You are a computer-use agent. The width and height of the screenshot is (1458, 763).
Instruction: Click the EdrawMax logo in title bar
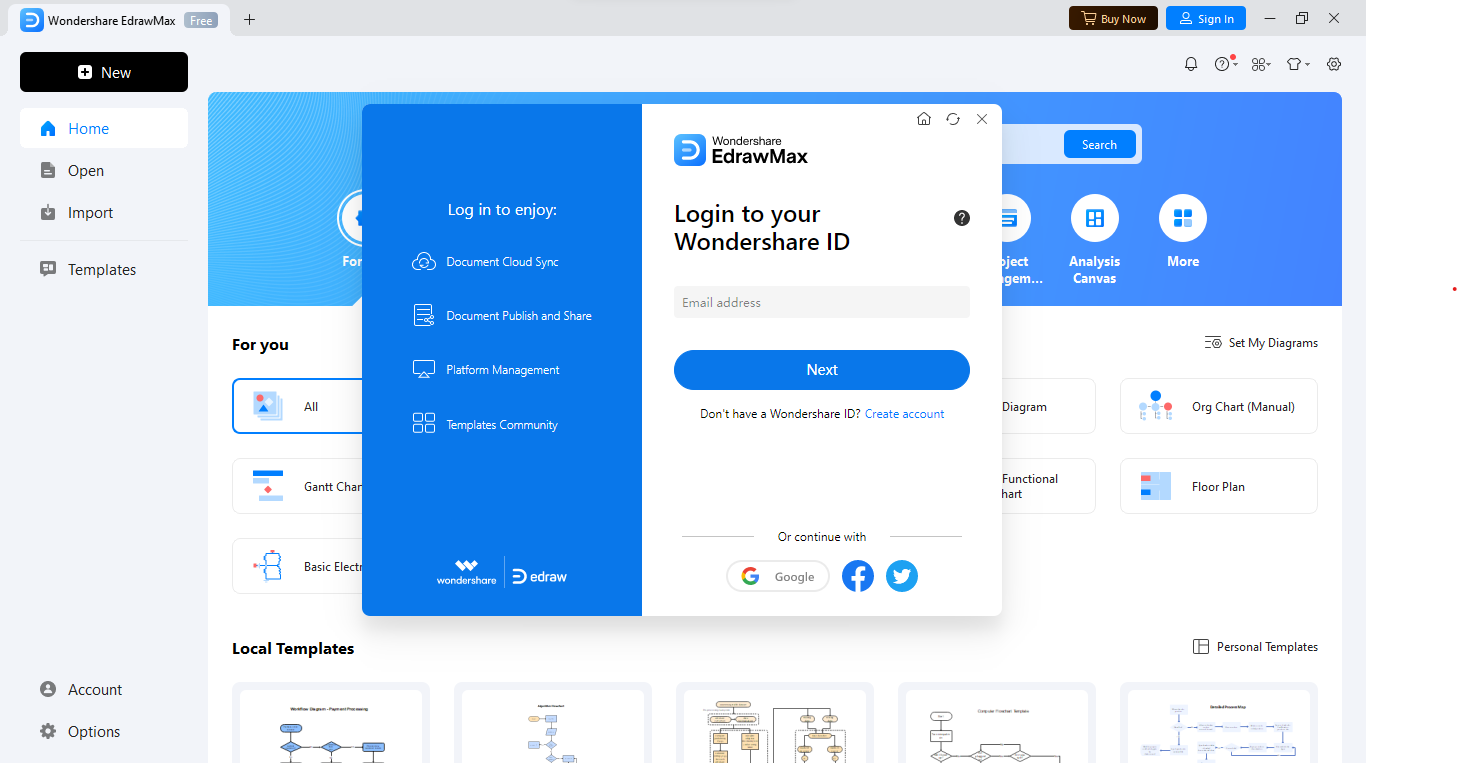click(x=32, y=20)
